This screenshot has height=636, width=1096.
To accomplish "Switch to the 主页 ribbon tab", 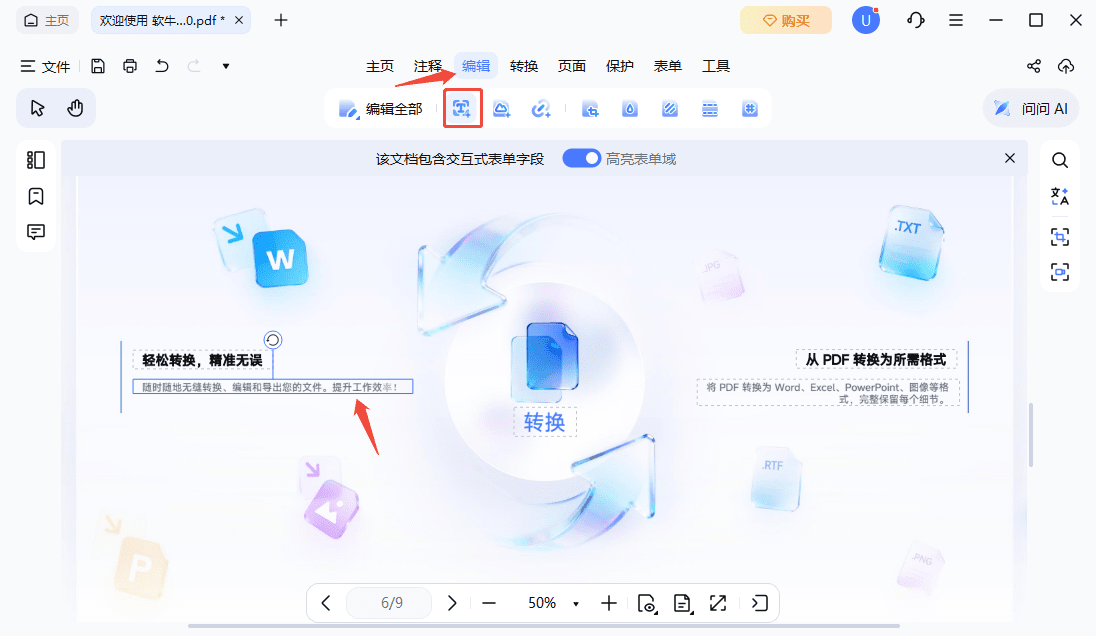I will coord(380,66).
